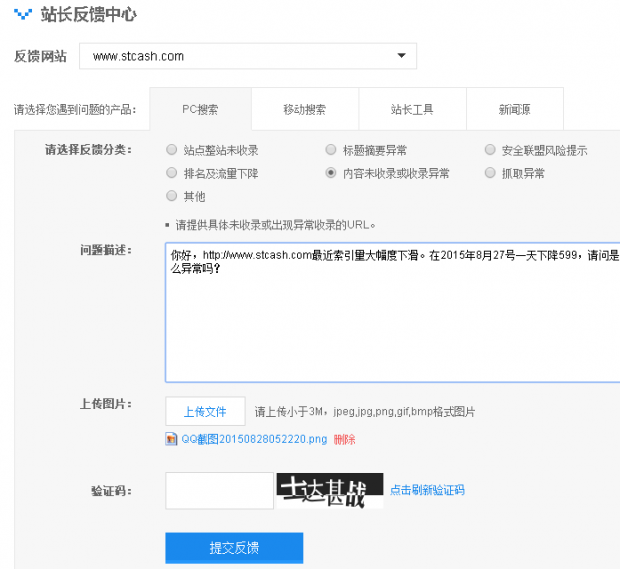This screenshot has width=620, height=569.
Task: Click the www.stcash.com site selection box
Action: pyautogui.click(x=248, y=56)
